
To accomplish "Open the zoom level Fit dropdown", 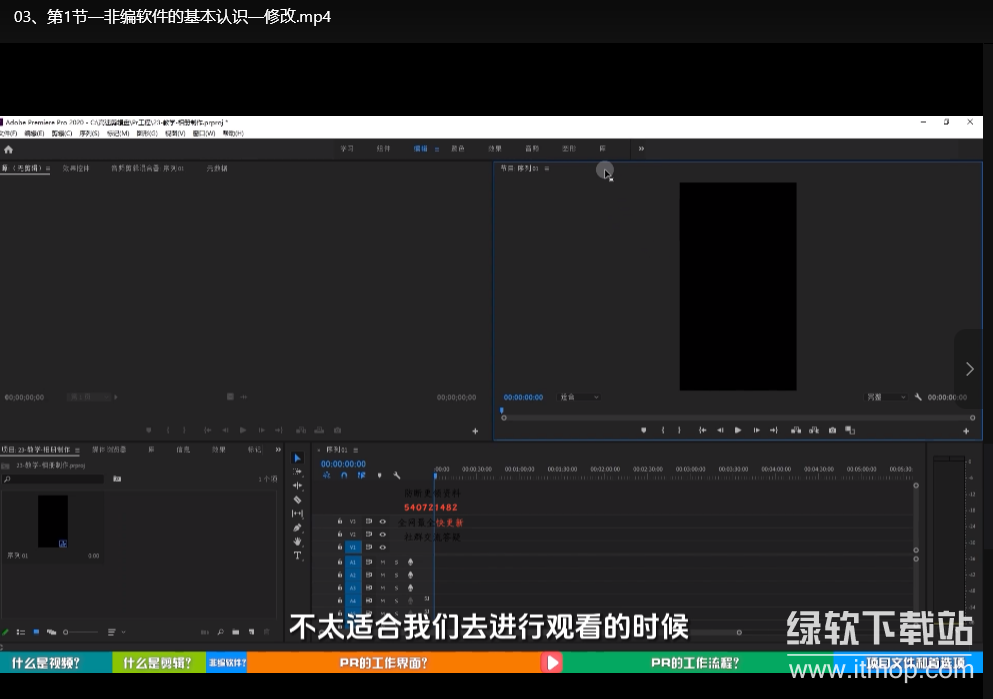I will coord(579,397).
